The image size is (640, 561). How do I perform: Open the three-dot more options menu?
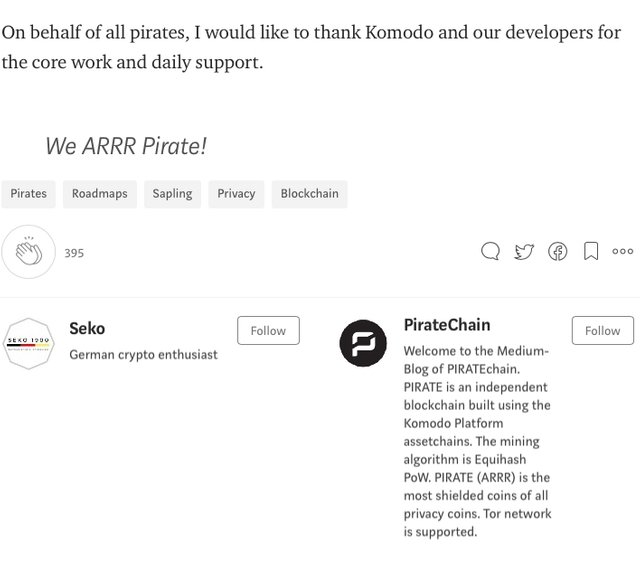click(x=622, y=251)
